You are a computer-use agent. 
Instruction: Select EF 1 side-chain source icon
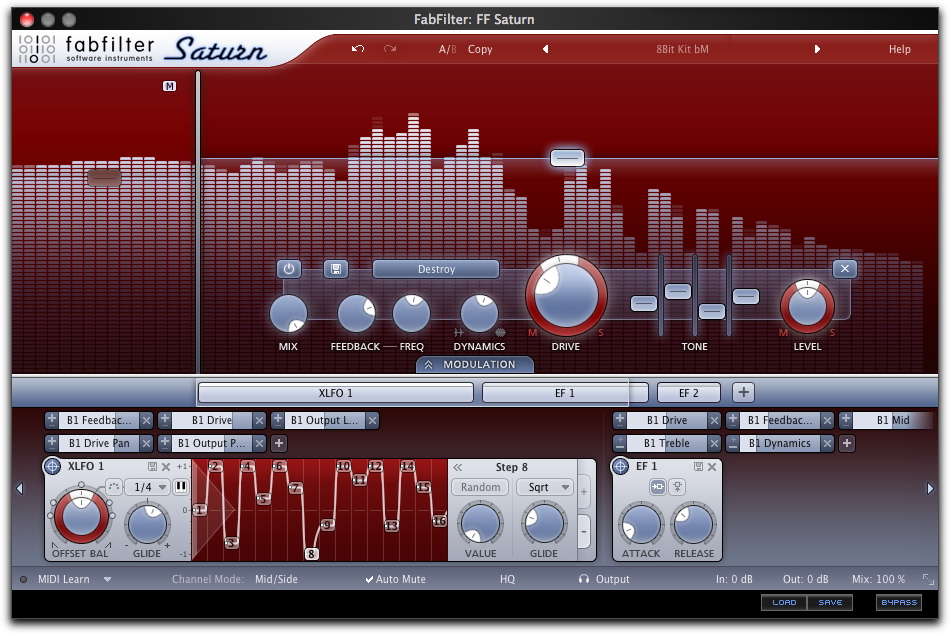(x=677, y=487)
